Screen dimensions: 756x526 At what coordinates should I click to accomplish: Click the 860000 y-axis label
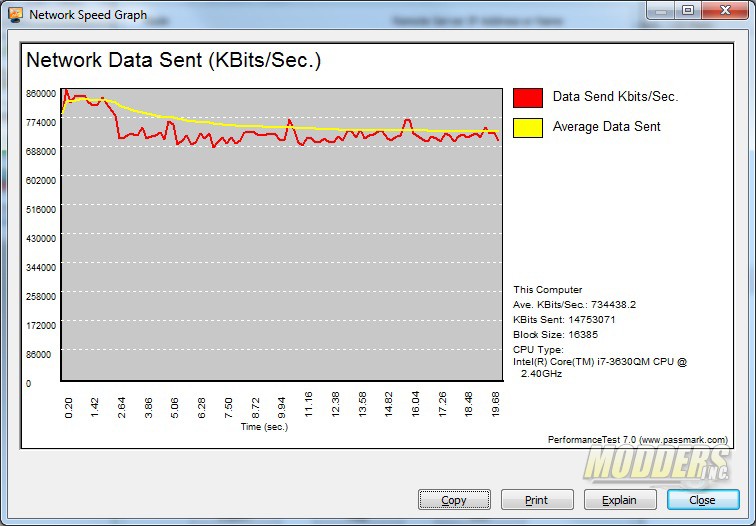click(41, 93)
